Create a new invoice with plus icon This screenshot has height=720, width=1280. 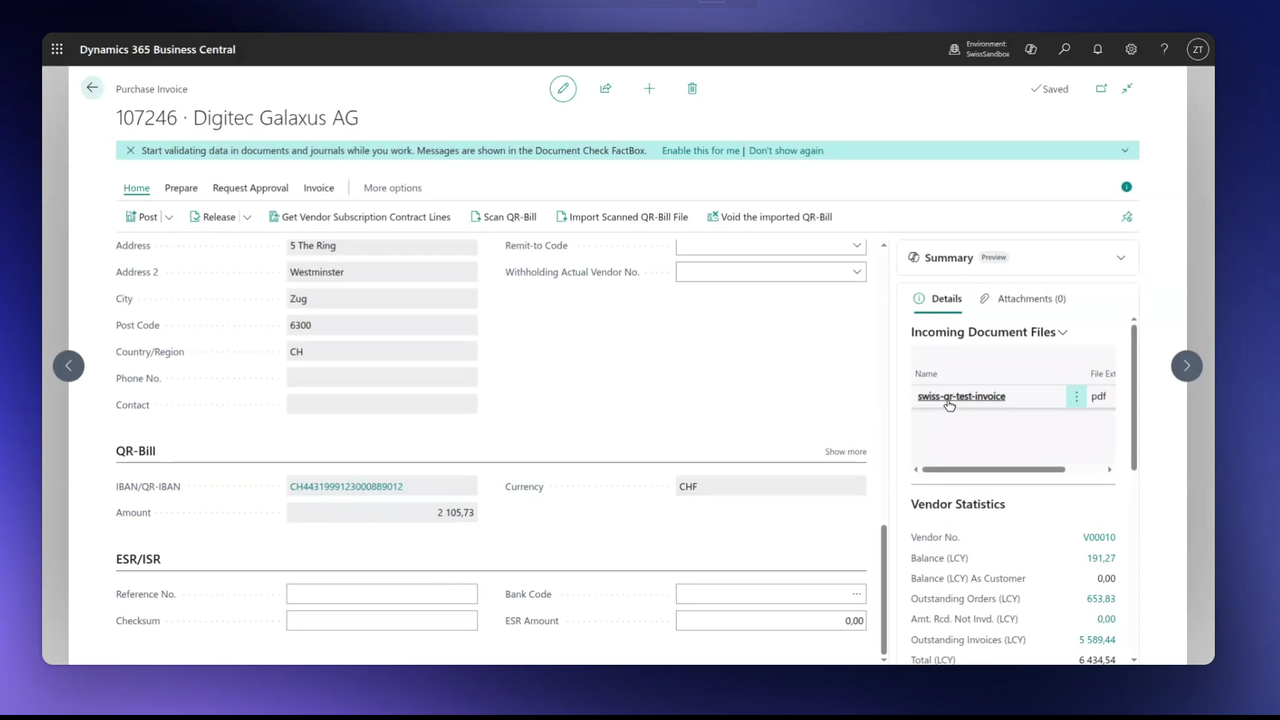click(x=649, y=88)
